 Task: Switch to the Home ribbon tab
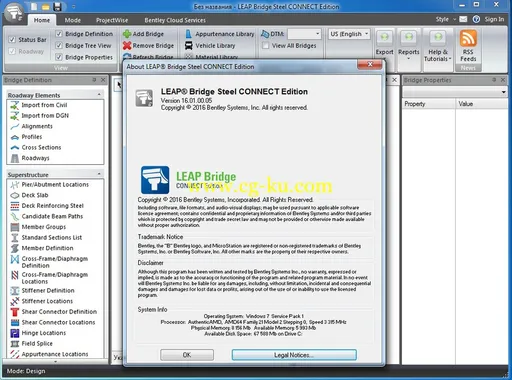click(42, 20)
